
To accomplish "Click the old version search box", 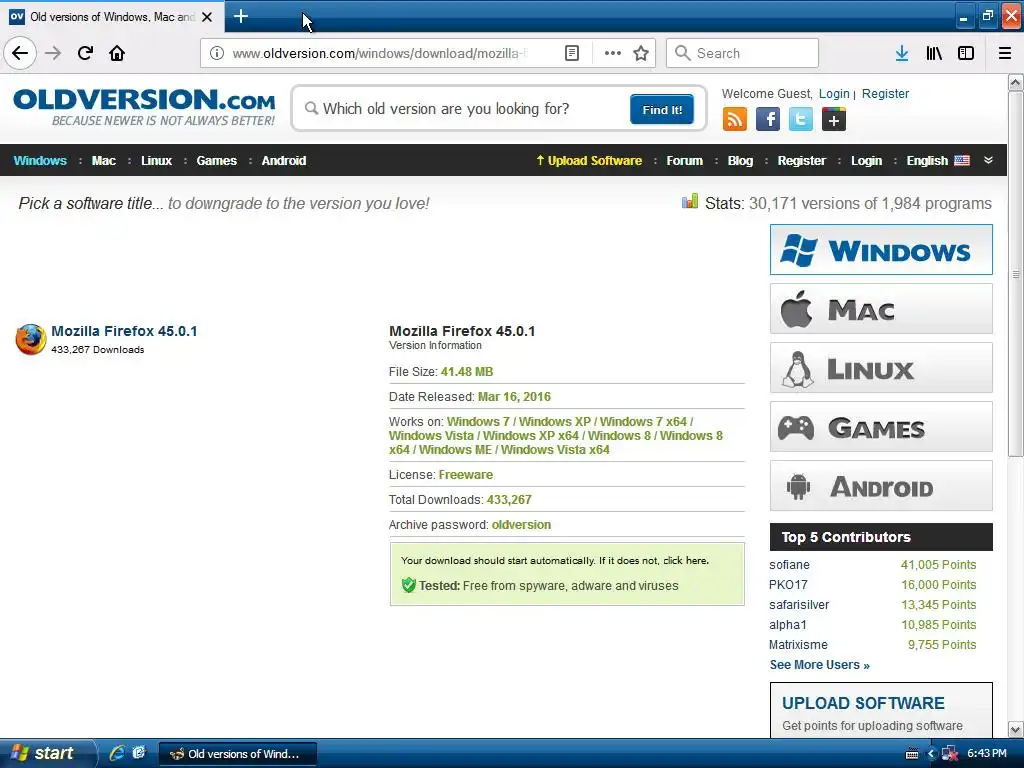I will 464,108.
